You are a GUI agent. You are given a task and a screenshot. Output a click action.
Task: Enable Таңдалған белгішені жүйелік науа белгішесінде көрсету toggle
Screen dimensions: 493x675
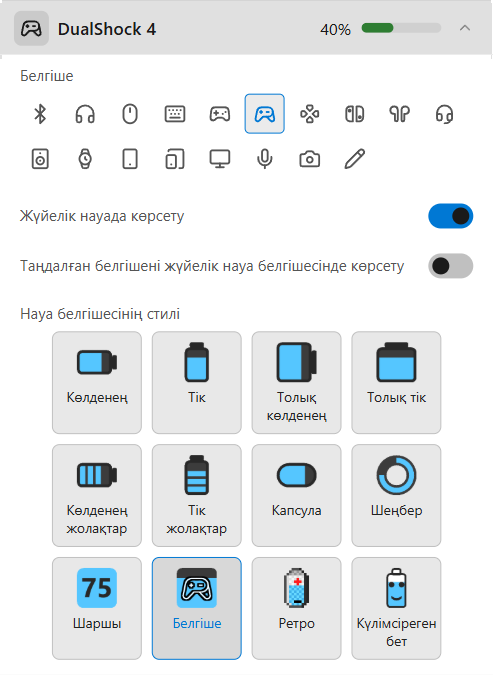pos(450,266)
